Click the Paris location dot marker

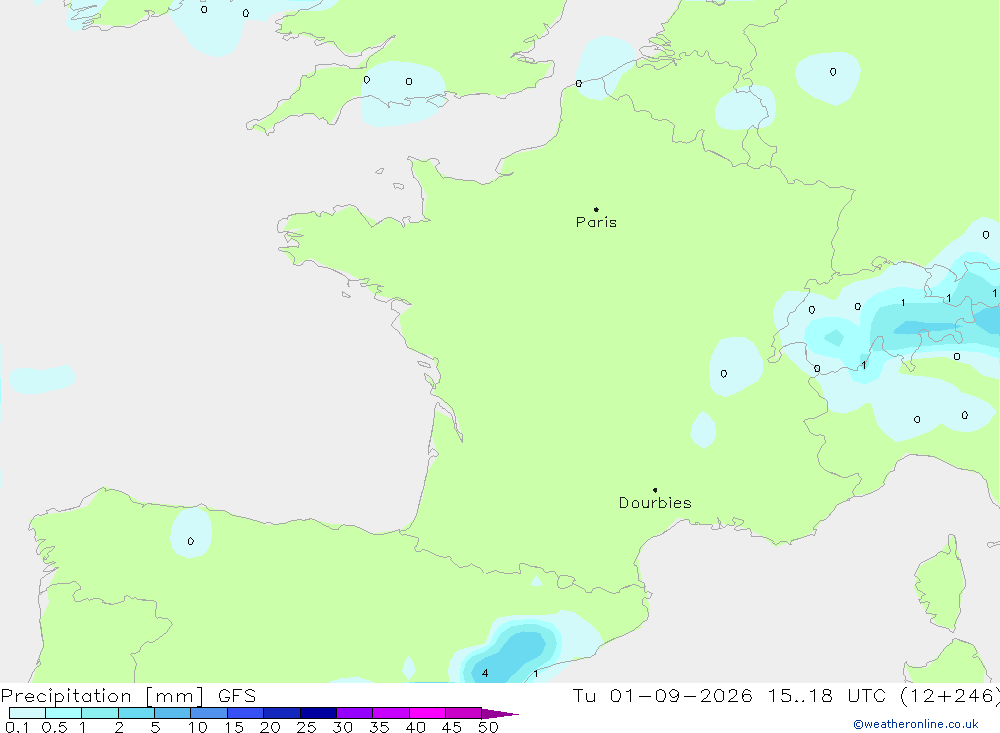tap(596, 209)
